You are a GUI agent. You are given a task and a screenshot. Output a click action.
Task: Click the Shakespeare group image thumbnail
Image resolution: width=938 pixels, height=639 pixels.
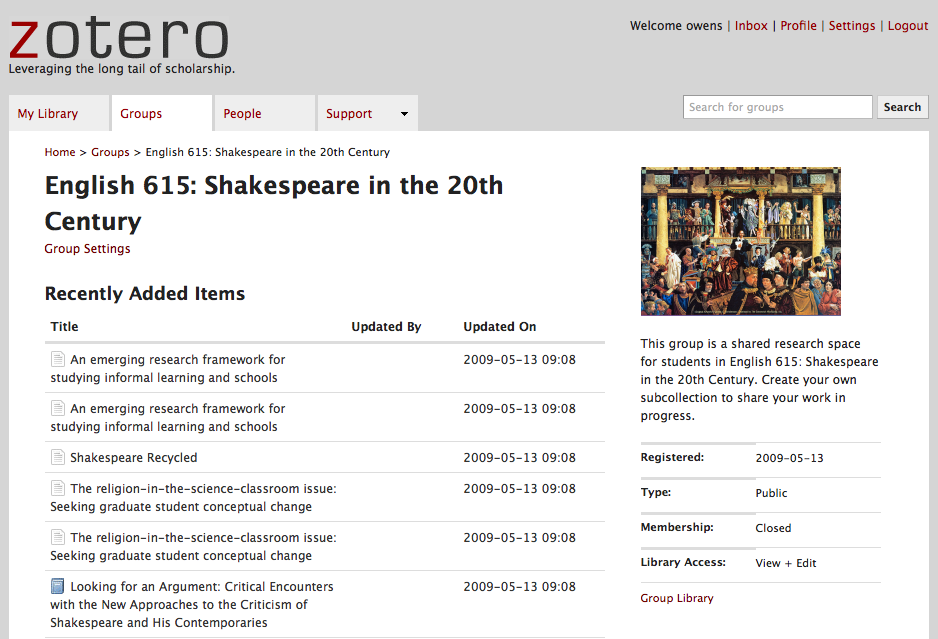pos(740,241)
